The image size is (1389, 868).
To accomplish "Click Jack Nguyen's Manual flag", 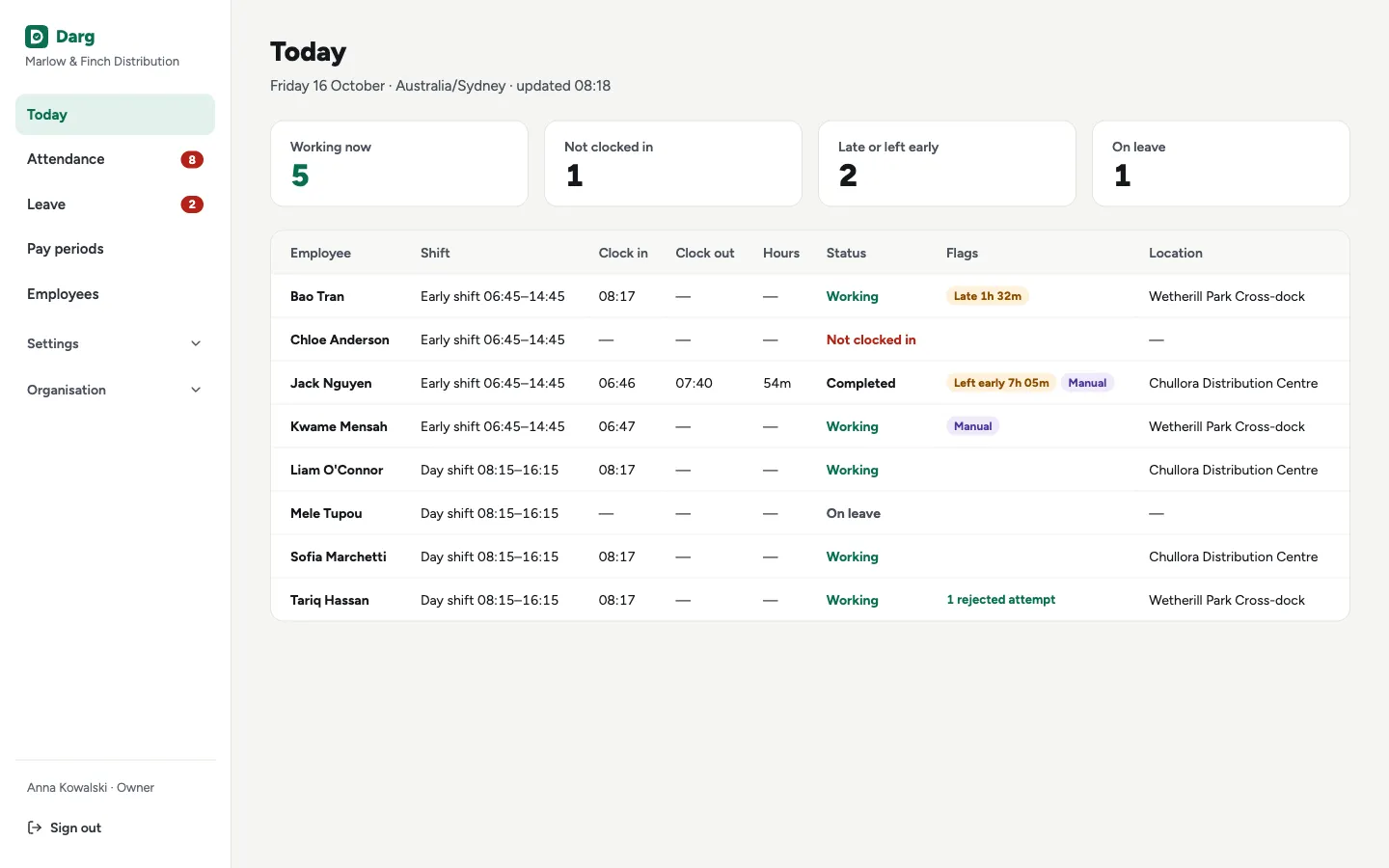I will [x=1087, y=383].
